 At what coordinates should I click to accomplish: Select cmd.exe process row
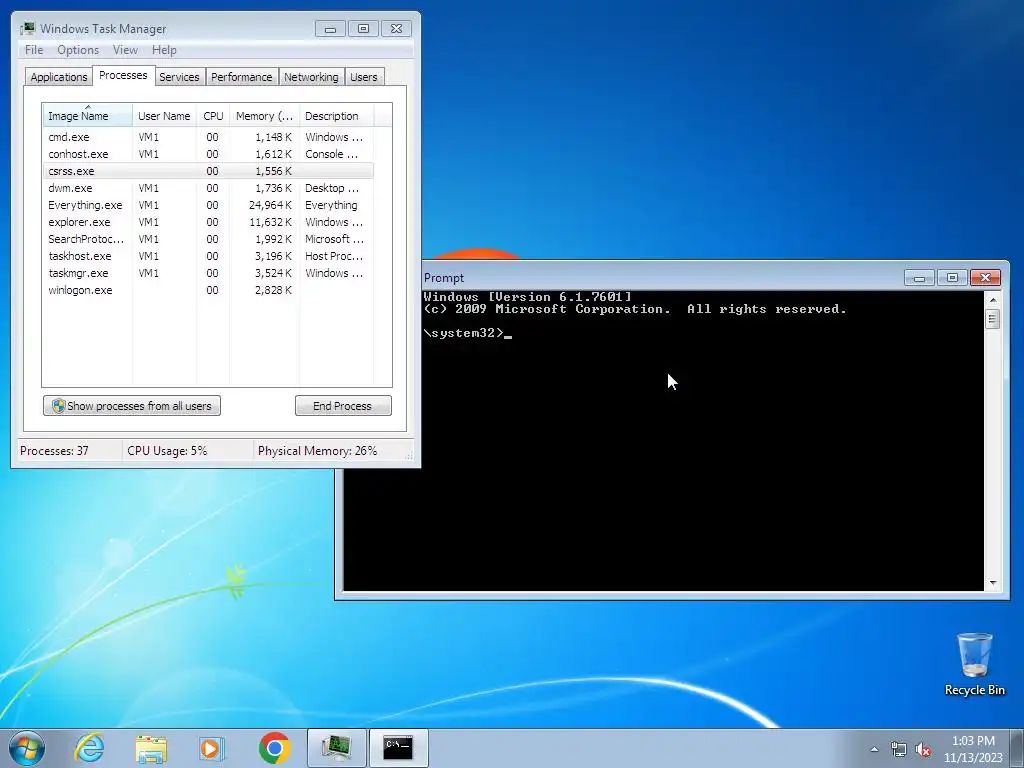(208, 137)
